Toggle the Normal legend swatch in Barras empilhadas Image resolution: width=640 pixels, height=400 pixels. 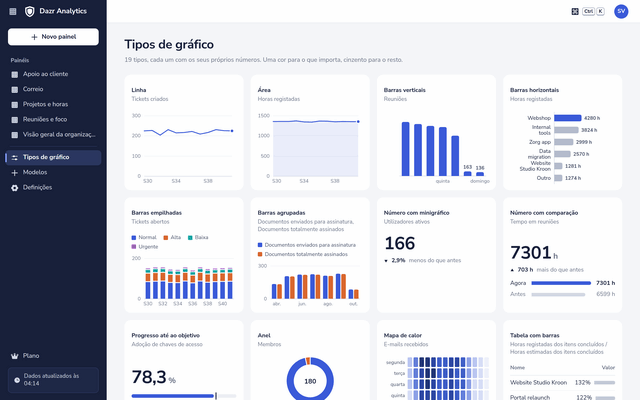pos(133,238)
